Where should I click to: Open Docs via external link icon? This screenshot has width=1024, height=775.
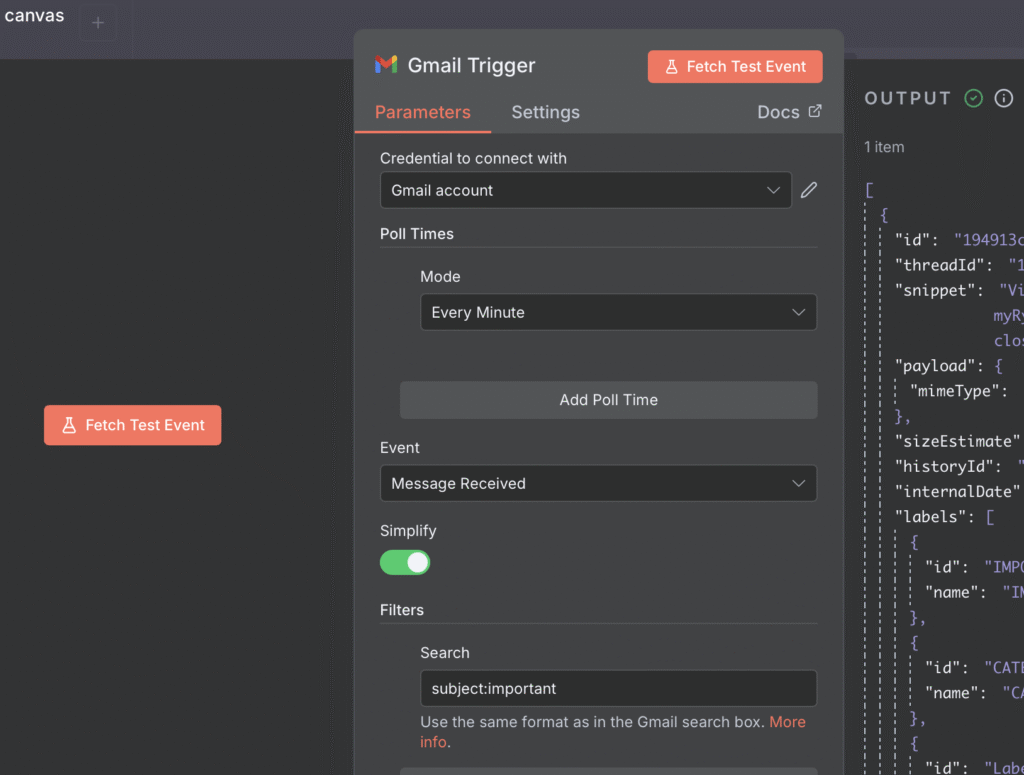(x=815, y=111)
